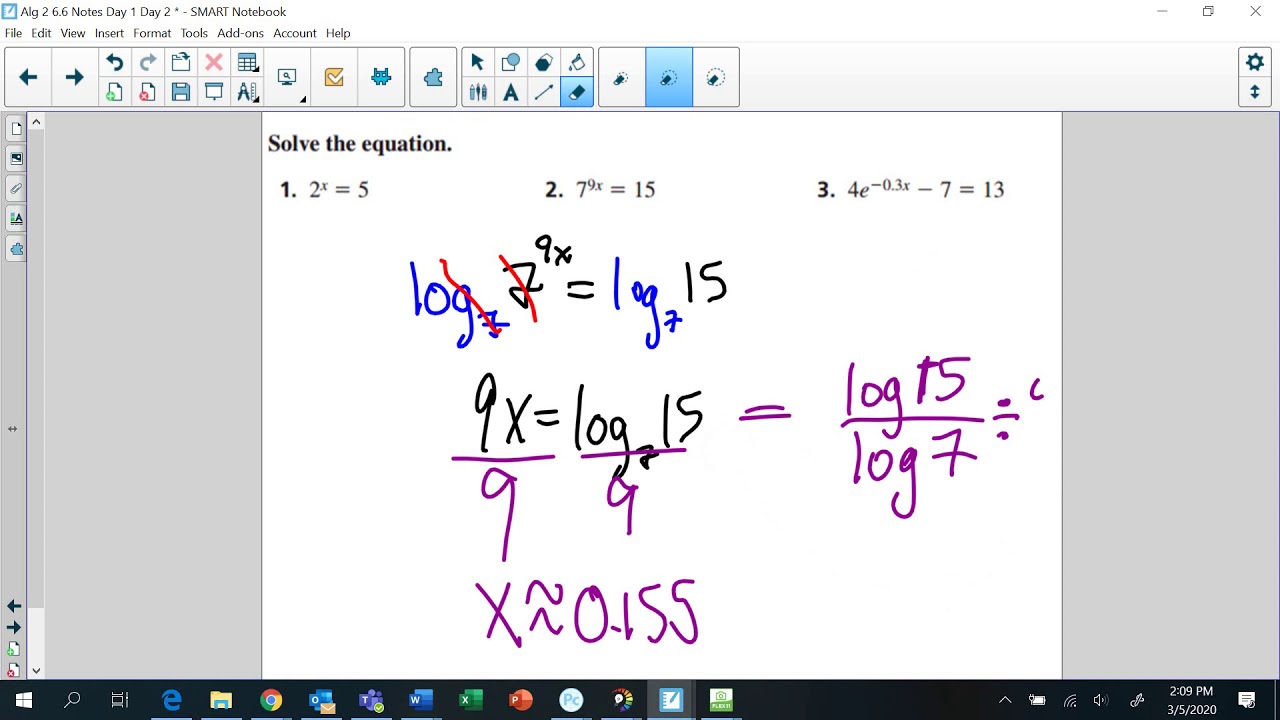Select the Text tool letter A
This screenshot has width=1280, height=720.
tap(510, 92)
